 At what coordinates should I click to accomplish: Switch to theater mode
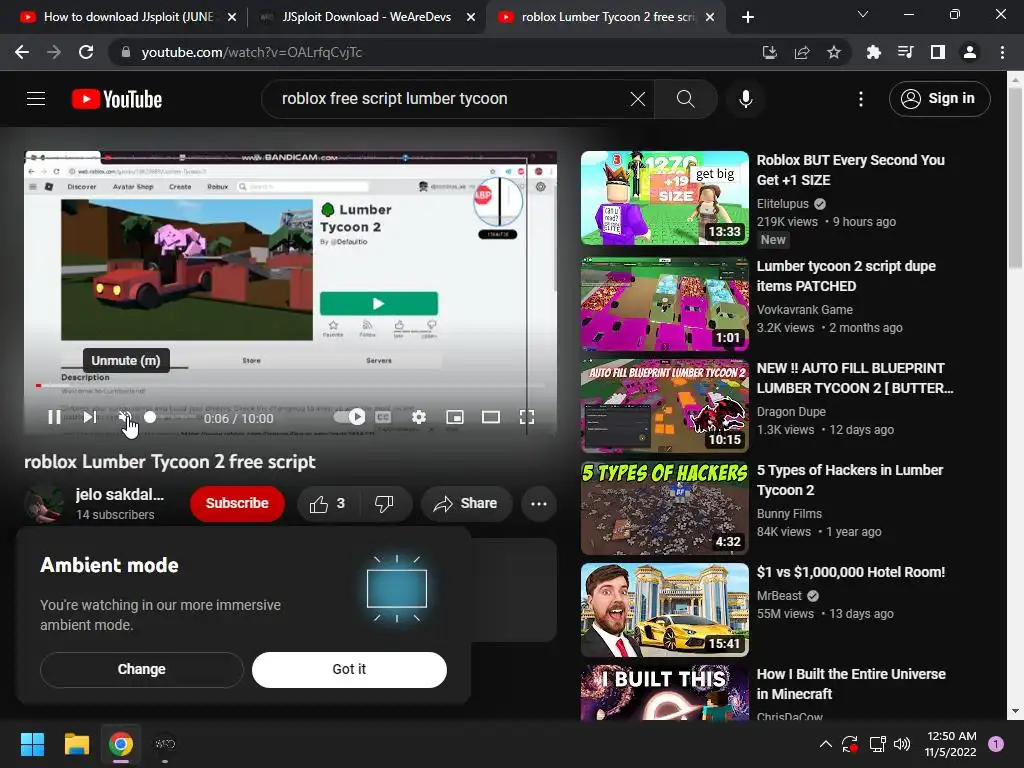[490, 417]
